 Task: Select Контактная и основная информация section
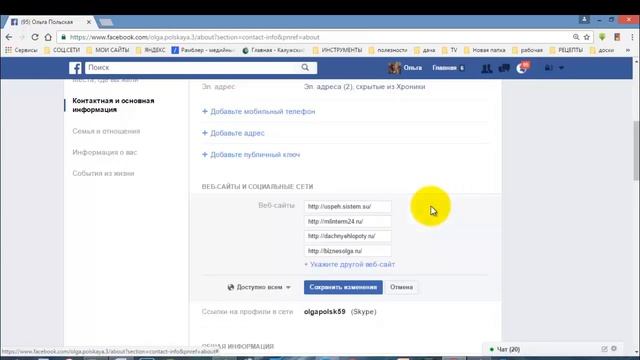pos(113,105)
